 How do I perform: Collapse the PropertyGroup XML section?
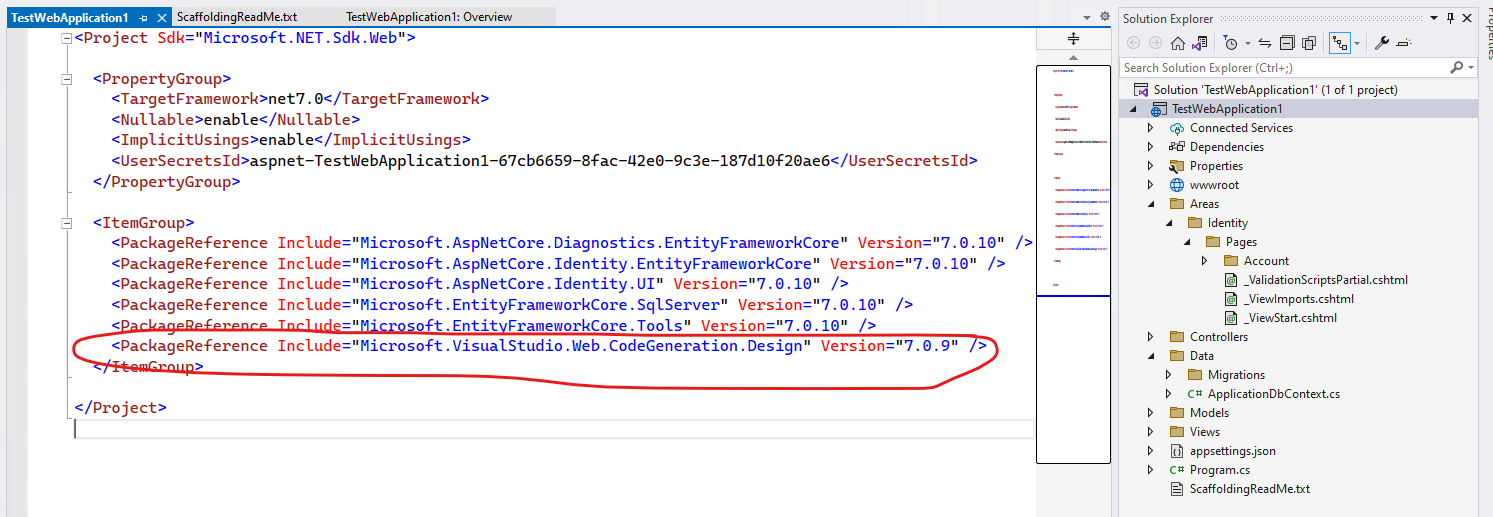pyautogui.click(x=66, y=79)
